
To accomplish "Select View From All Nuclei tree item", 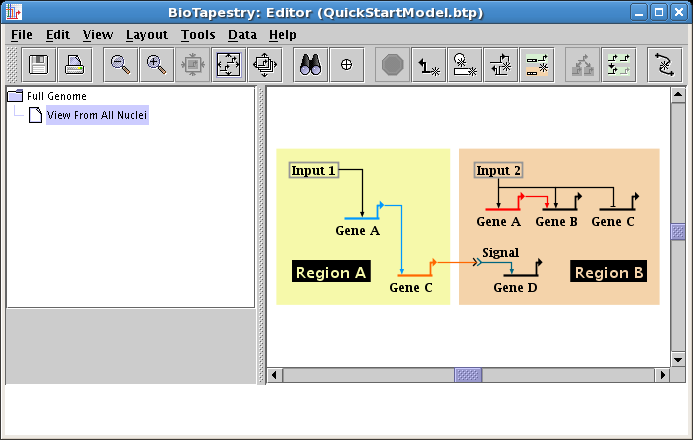I will pos(97,115).
